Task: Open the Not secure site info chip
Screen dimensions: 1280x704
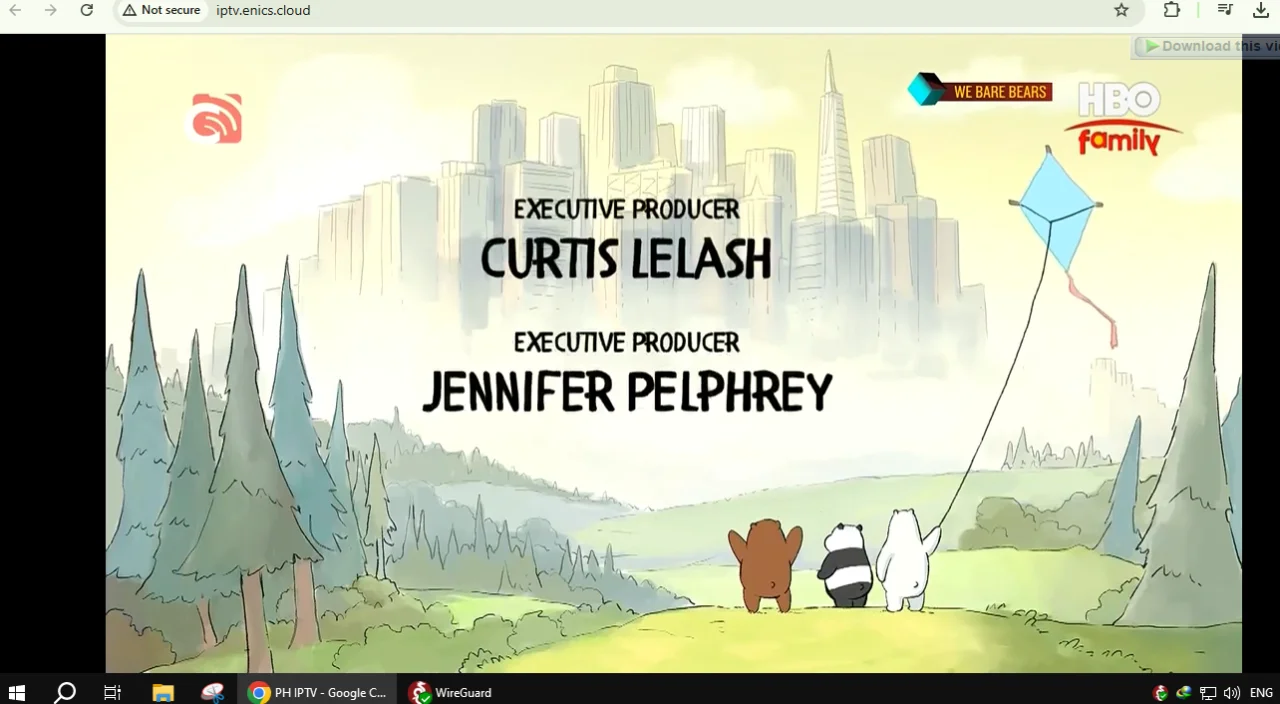Action: tap(162, 10)
